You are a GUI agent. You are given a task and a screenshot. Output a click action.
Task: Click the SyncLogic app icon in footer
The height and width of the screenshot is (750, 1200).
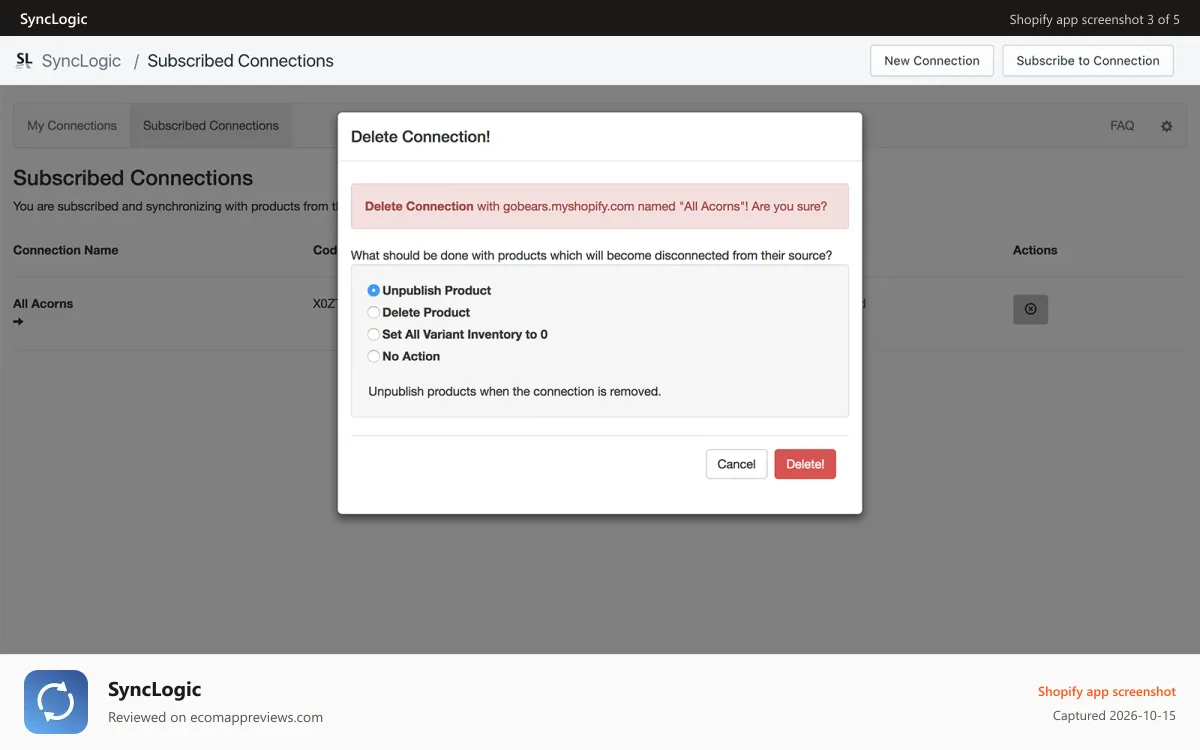pyautogui.click(x=56, y=702)
